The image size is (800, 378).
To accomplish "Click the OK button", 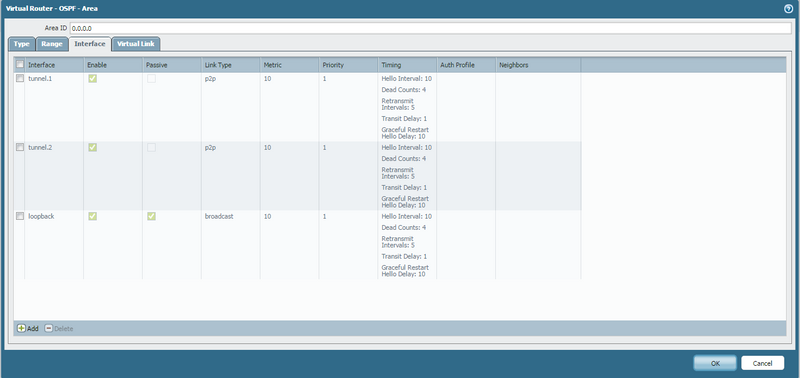I will coord(715,363).
